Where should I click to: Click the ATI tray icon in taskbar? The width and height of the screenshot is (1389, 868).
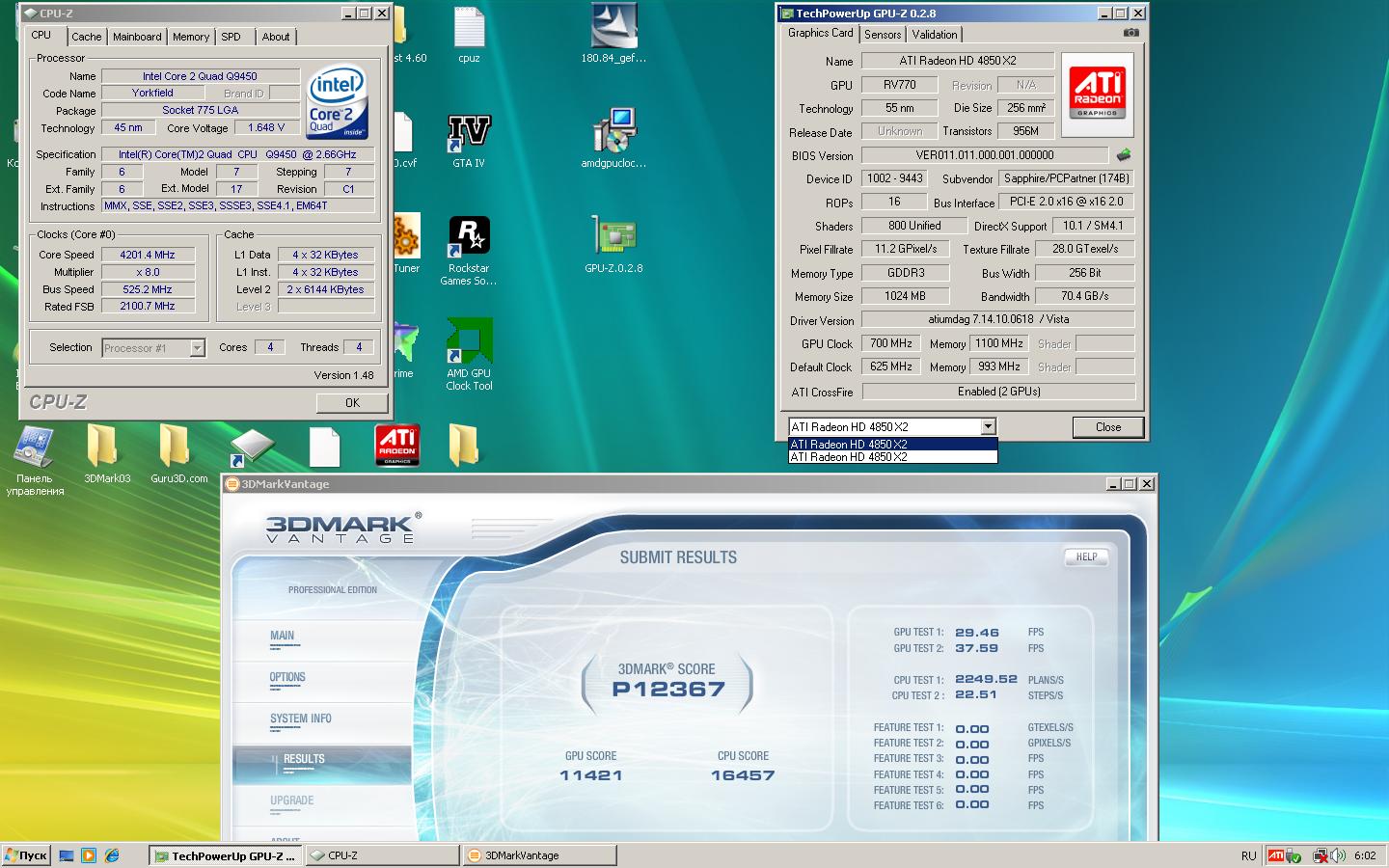pos(1276,855)
